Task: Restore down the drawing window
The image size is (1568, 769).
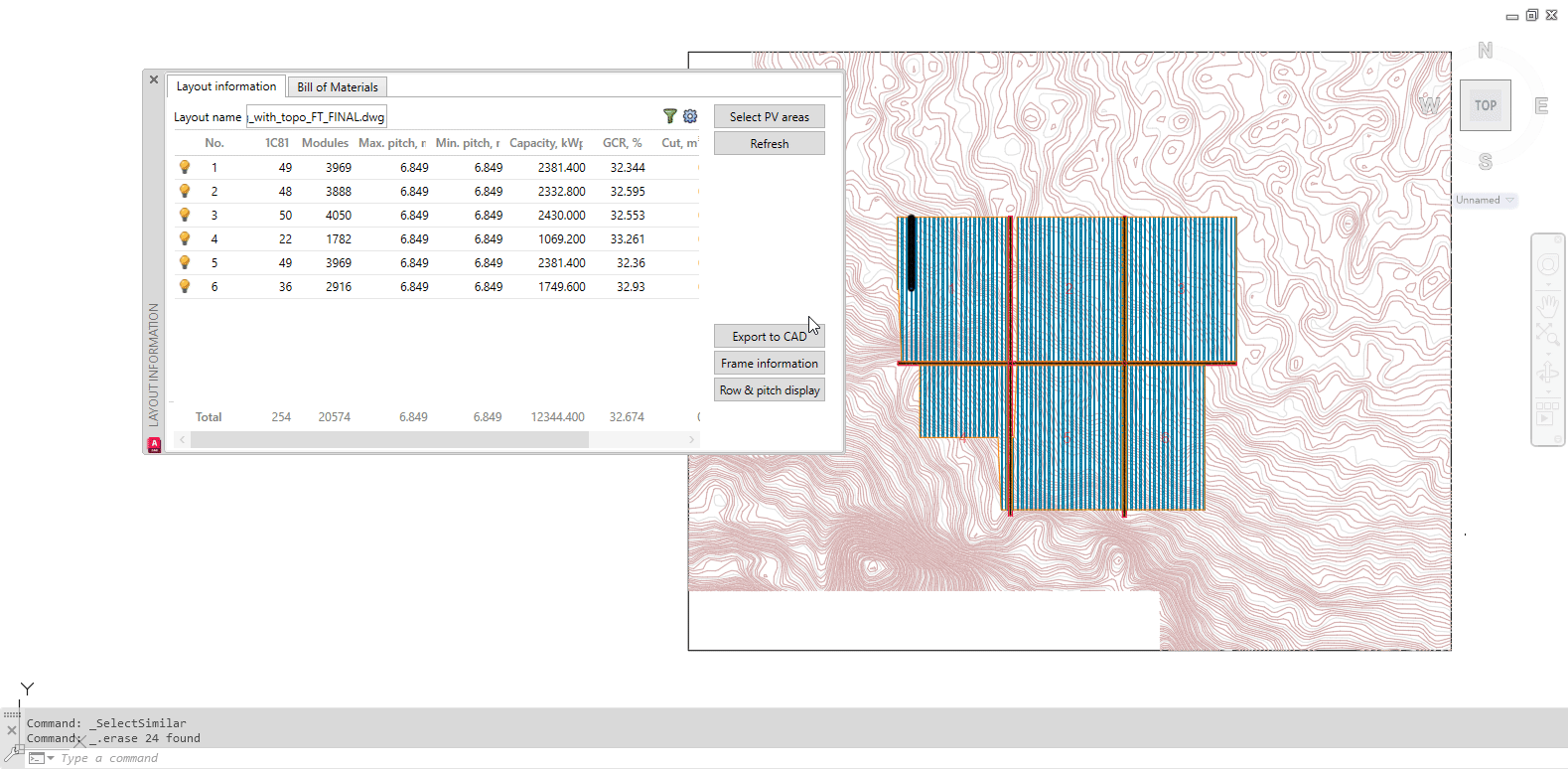Action: (1532, 15)
